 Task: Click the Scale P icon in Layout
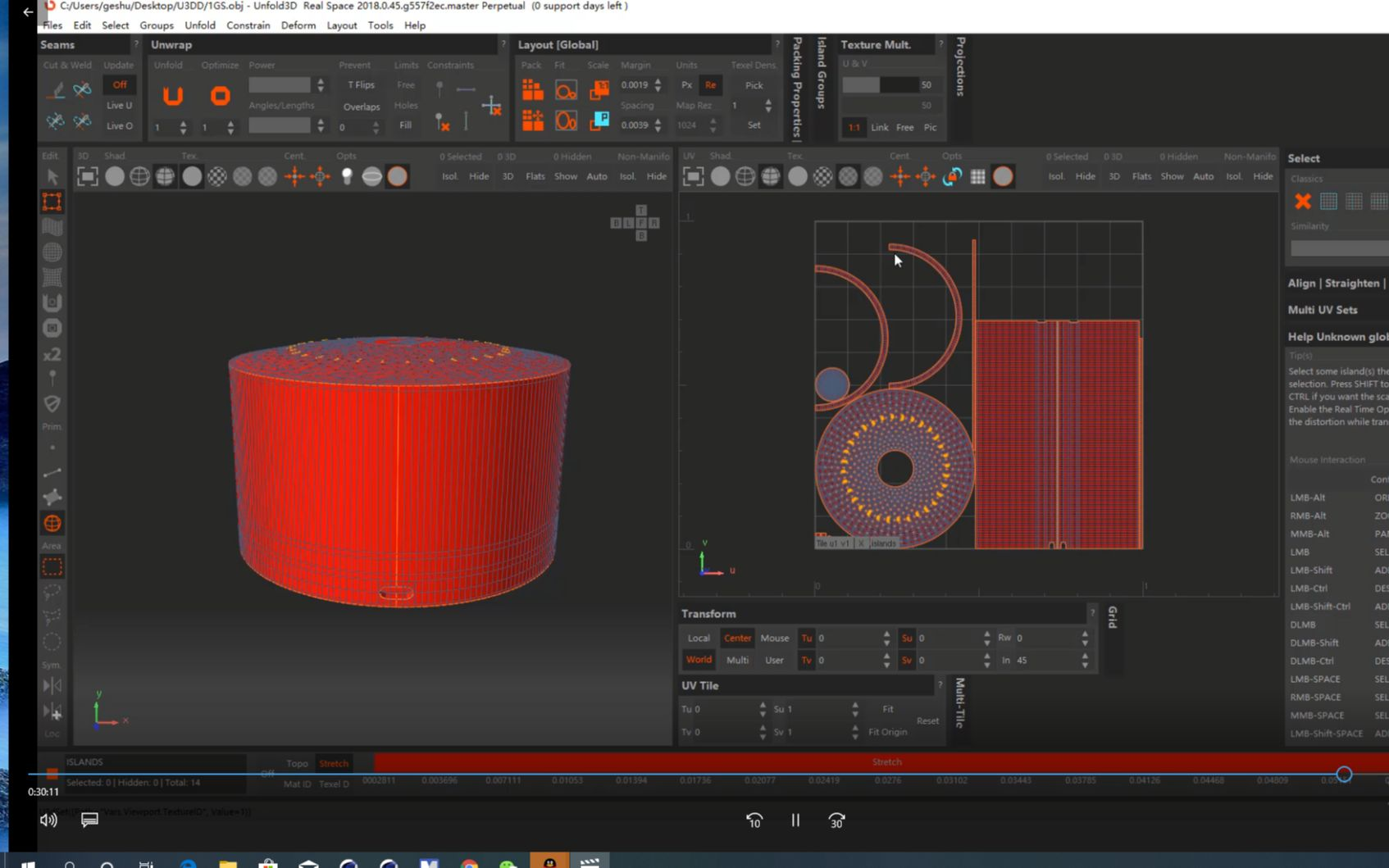tap(599, 120)
